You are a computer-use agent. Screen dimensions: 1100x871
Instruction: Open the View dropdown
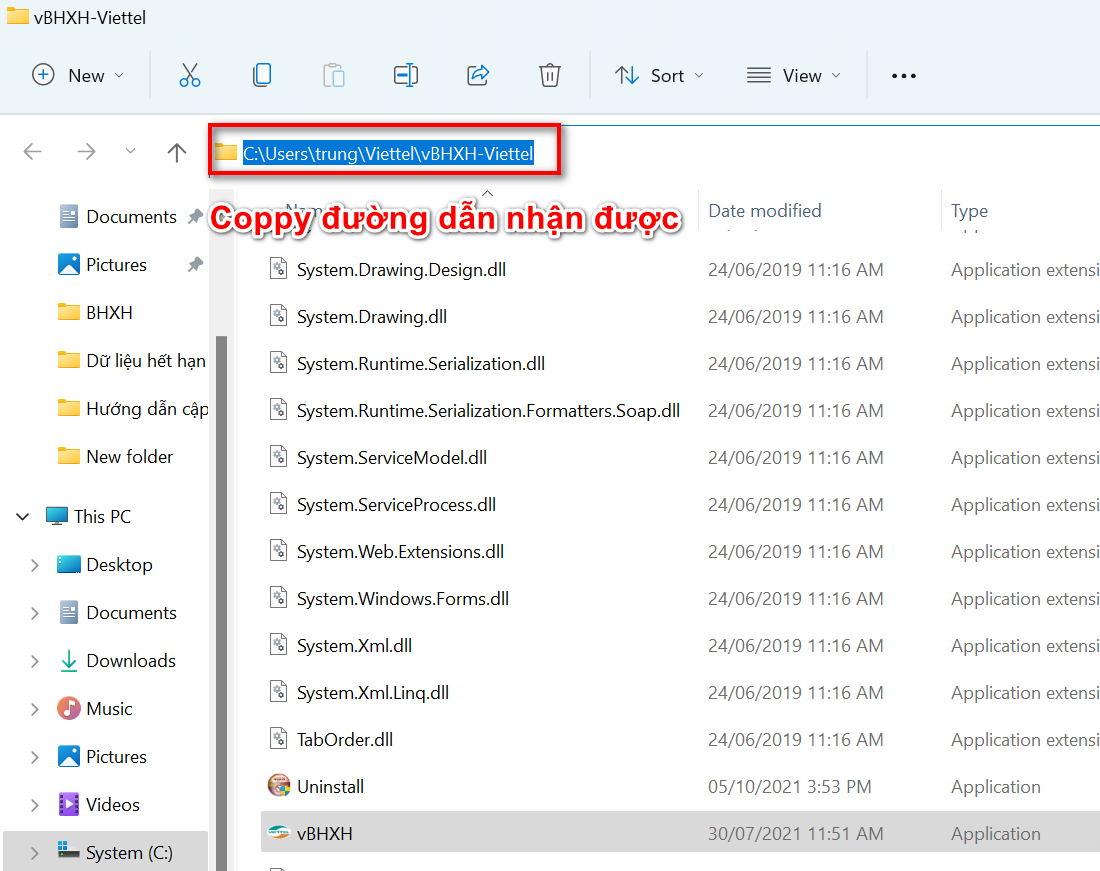click(x=793, y=75)
